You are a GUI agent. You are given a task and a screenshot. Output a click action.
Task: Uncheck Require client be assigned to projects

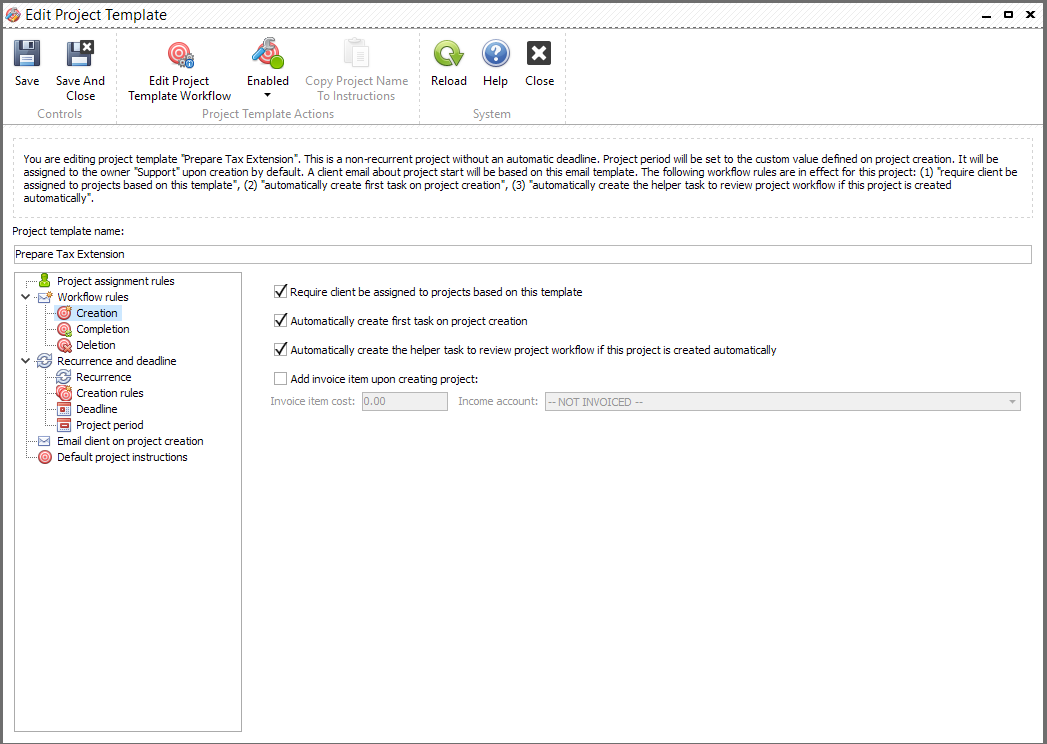click(x=280, y=291)
